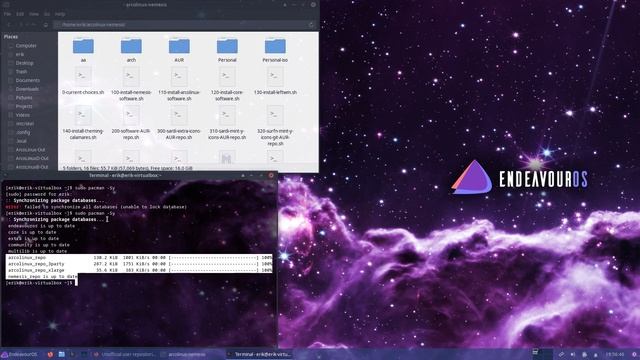Click the EndeavourOS desktop logo
640x360 pixels.
point(520,178)
